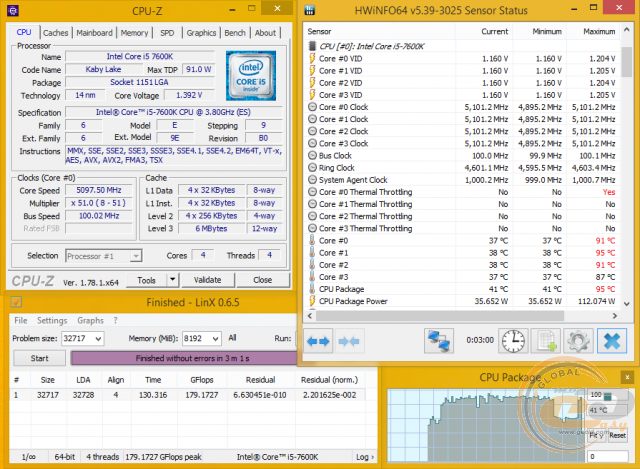Screen dimensions: 640x469
Task: Click the teal color swatch in graph panel
Action: 607,396
